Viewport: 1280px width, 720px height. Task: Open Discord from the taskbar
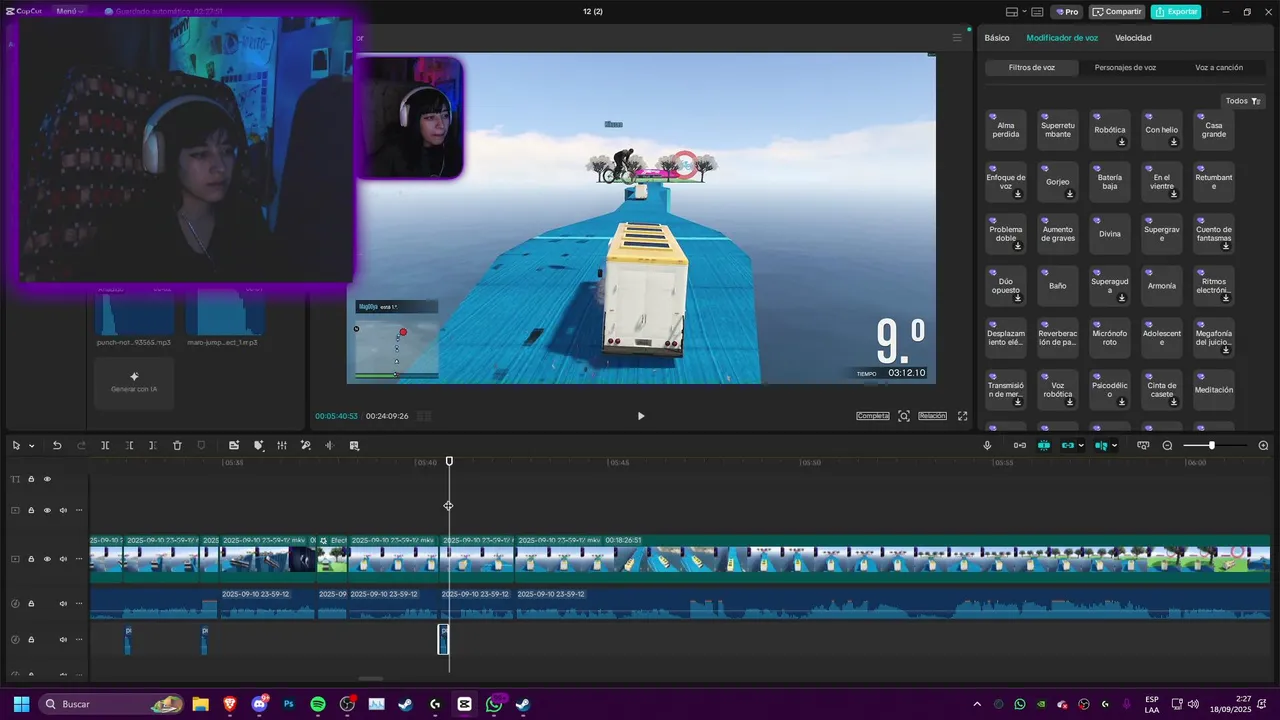pos(260,704)
